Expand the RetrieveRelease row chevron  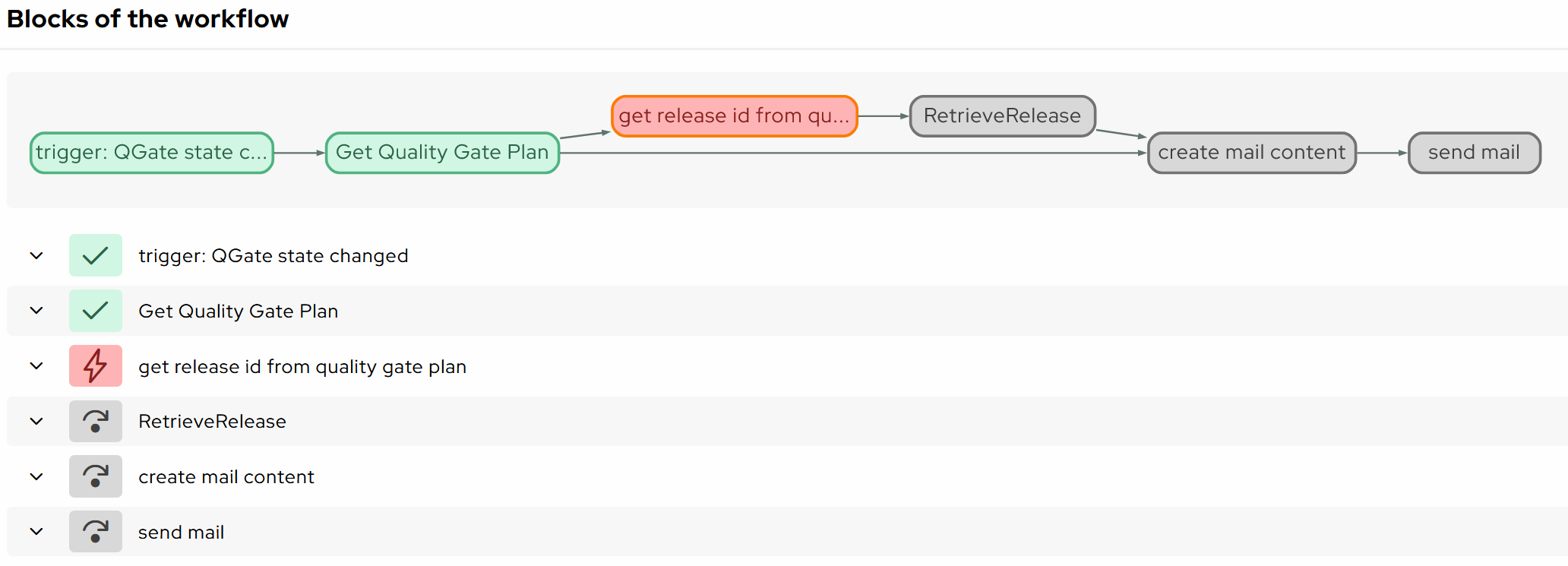point(36,422)
